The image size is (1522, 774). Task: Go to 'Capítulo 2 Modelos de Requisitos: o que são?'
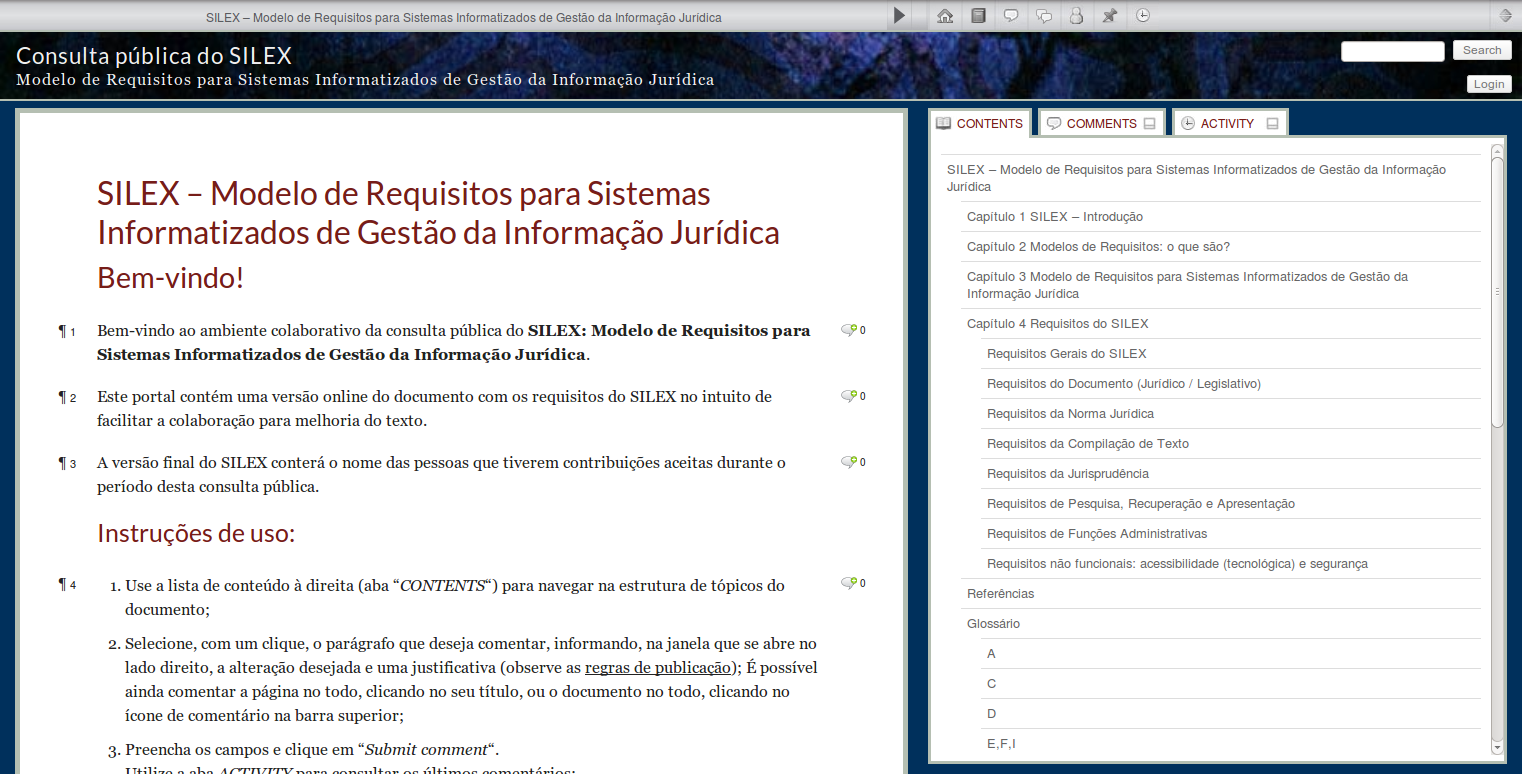(1221, 247)
